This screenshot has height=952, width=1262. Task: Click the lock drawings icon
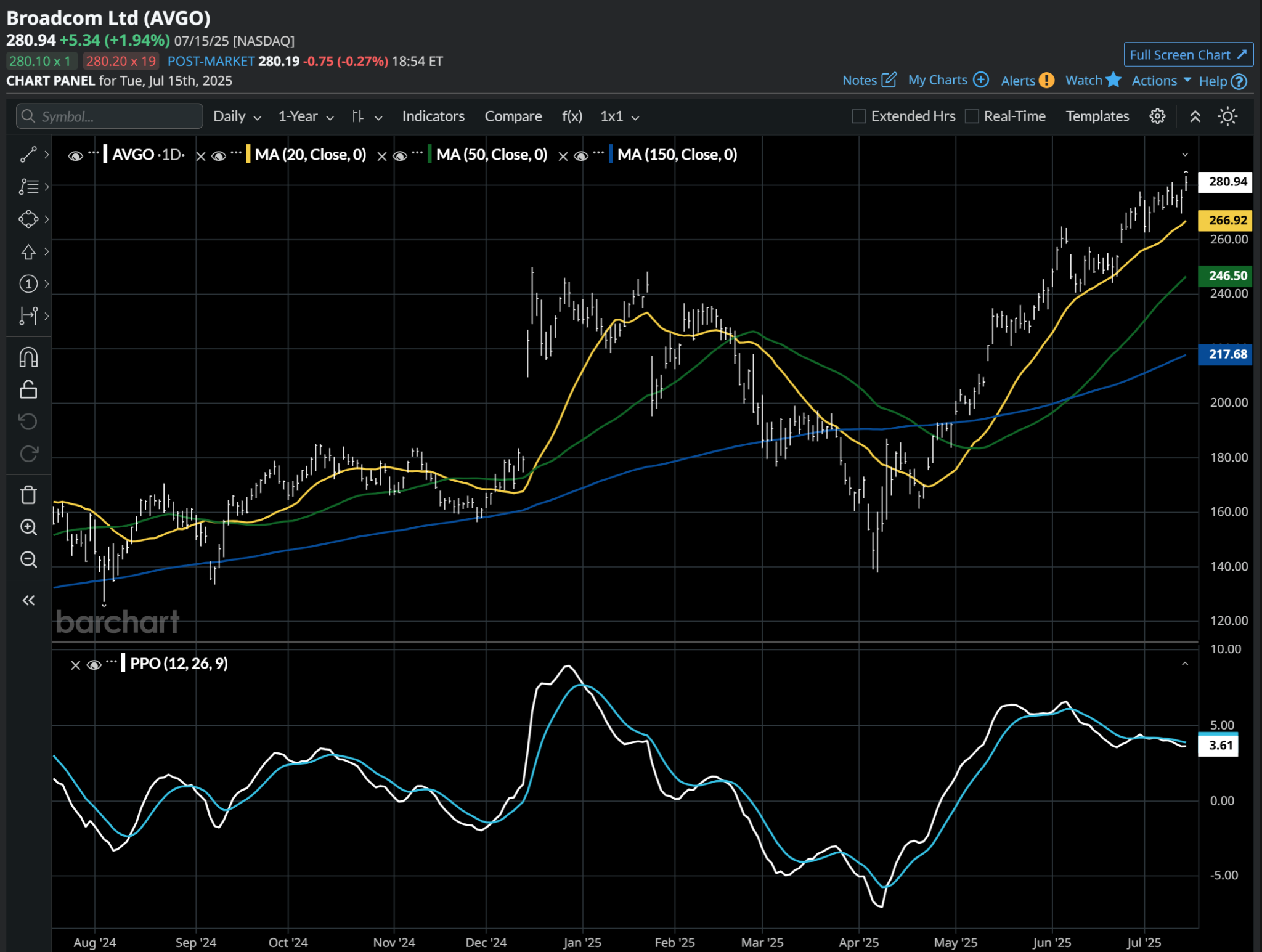click(28, 389)
